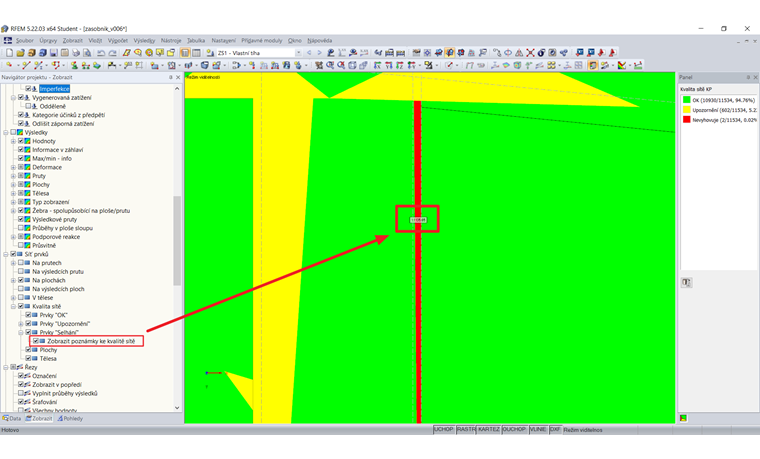Open print preview with the magnifier-page icon
Image resolution: width=760 pixels, height=459 pixels.
[87, 53]
